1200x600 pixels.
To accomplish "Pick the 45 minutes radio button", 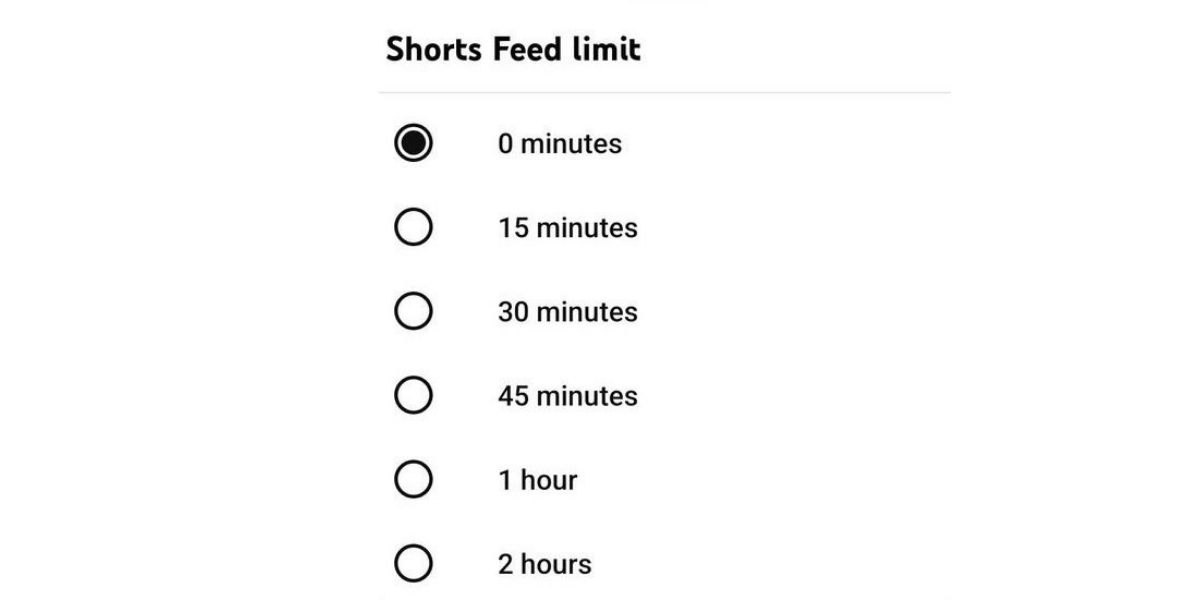I will pos(413,396).
